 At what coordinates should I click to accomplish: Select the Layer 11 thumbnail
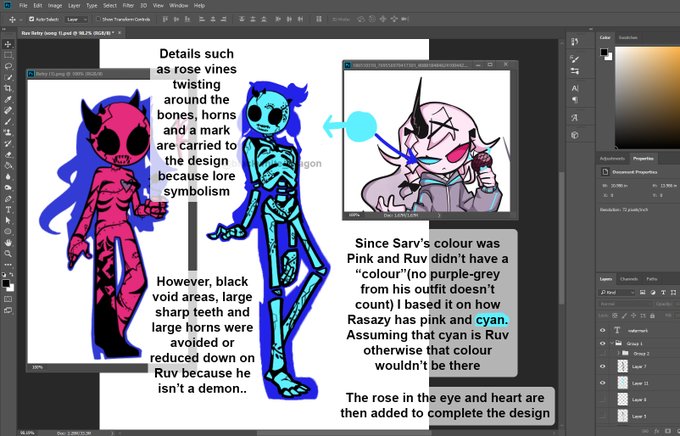coord(623,383)
